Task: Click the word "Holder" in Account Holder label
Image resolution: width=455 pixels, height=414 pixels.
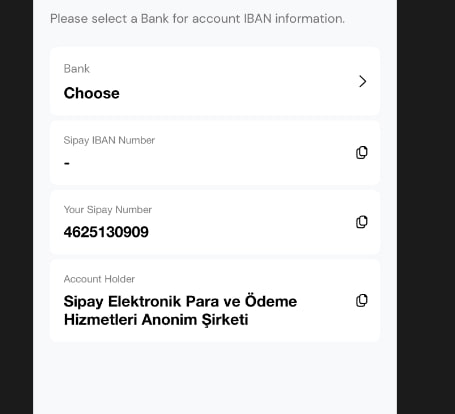Action: coord(119,279)
